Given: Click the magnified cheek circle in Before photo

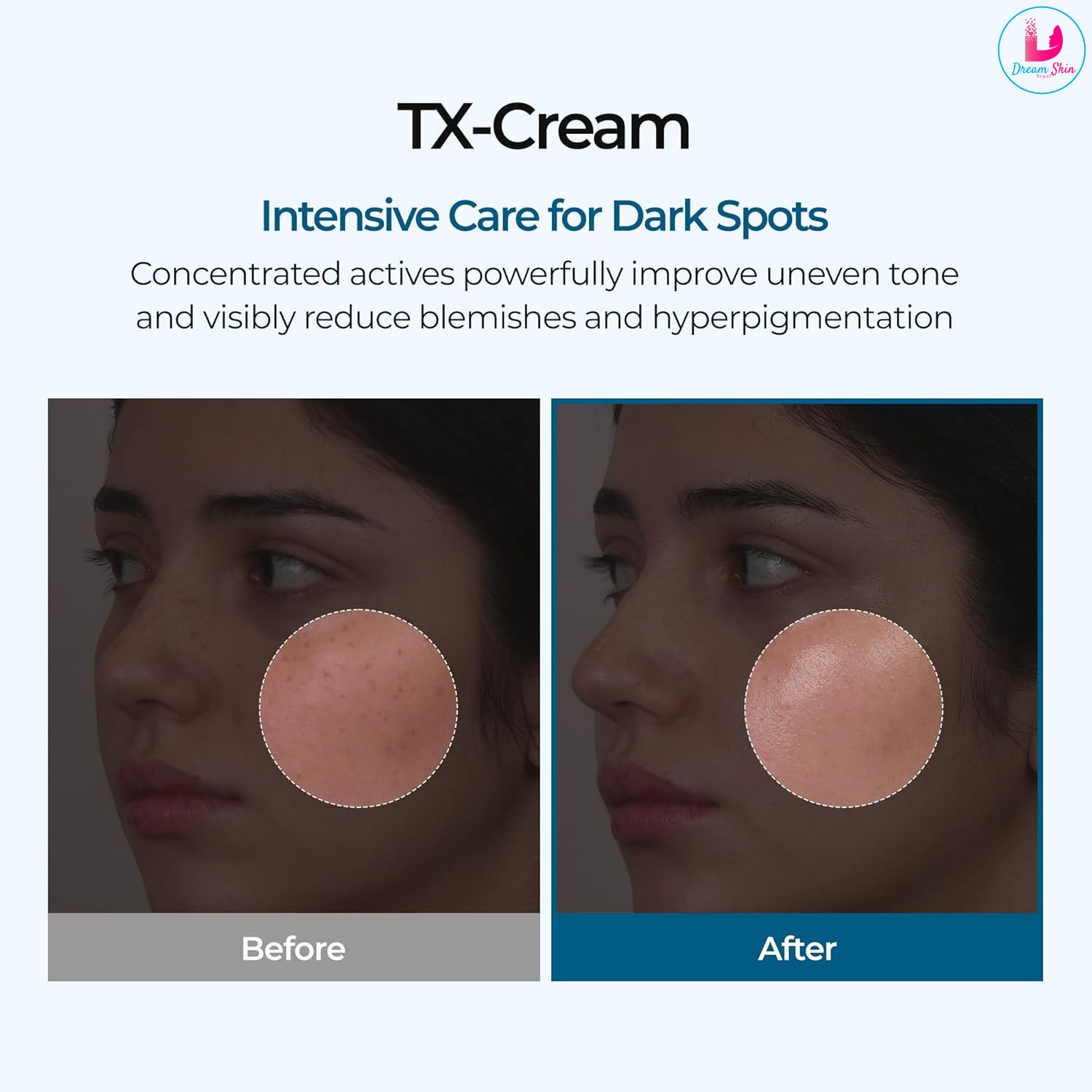Looking at the screenshot, I should pos(359,708).
